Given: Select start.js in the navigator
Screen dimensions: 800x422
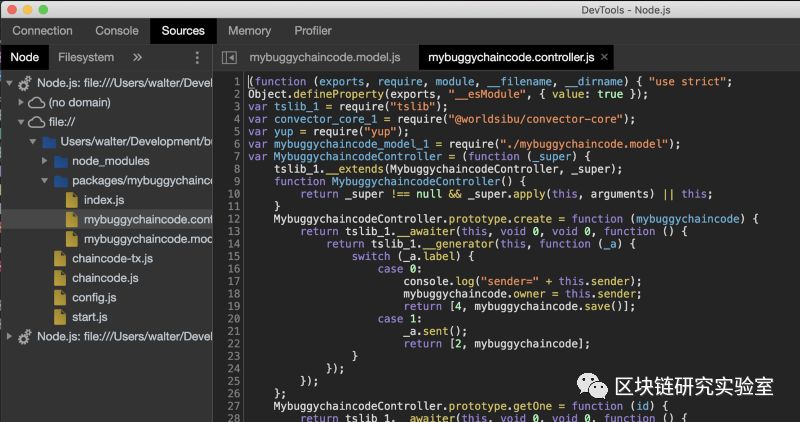Looking at the screenshot, I should pyautogui.click(x=89, y=317).
